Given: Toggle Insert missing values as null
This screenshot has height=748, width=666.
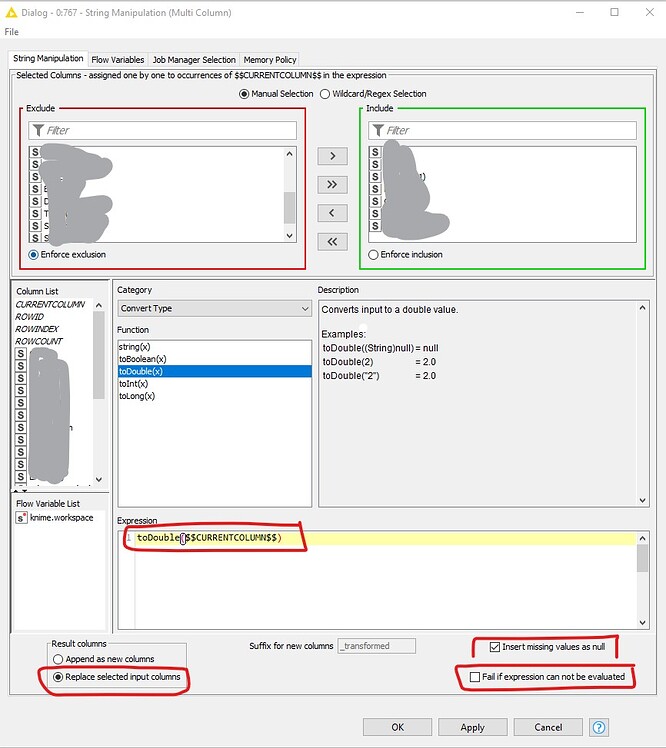Looking at the screenshot, I should (495, 647).
